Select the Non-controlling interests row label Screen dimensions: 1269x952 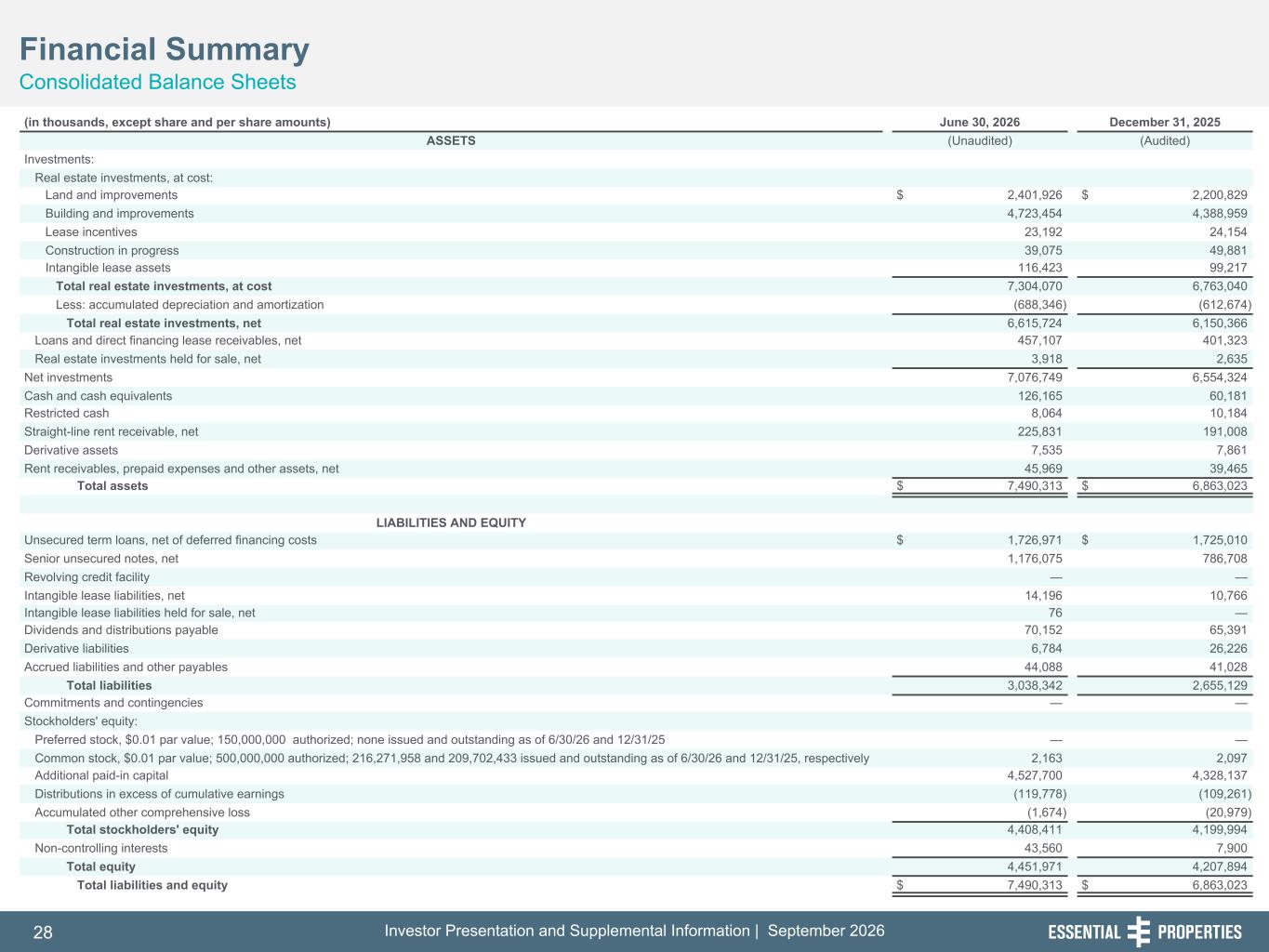coord(101,849)
